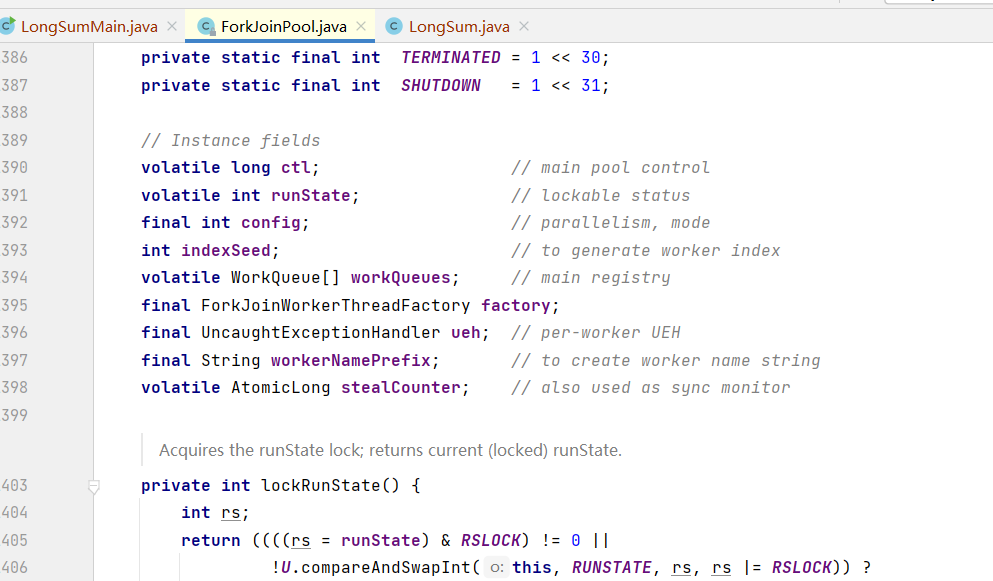Click the workQueues field name
Viewport: 993px width, 581px height.
400,278
